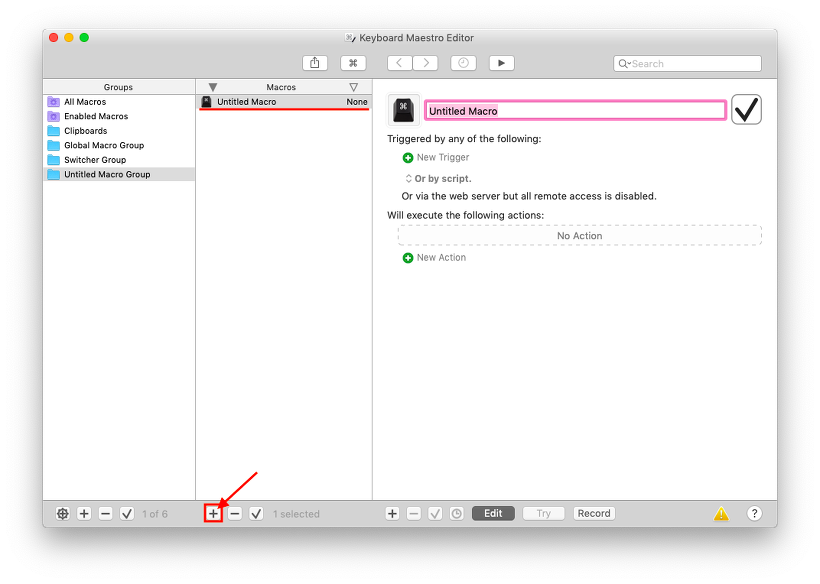
Task: Add a new macro group with plus
Action: click(84, 514)
